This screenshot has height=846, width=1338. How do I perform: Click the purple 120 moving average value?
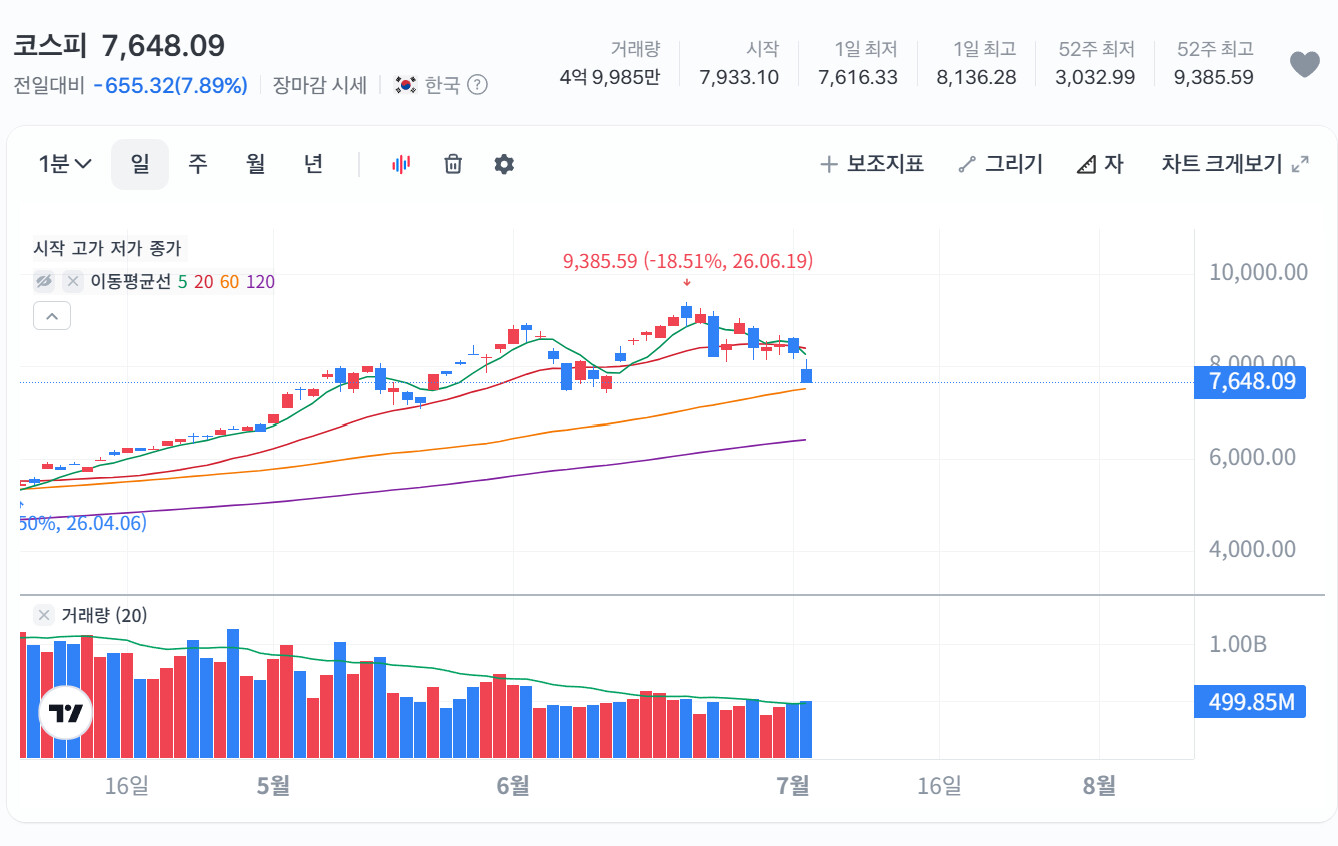pos(260,282)
